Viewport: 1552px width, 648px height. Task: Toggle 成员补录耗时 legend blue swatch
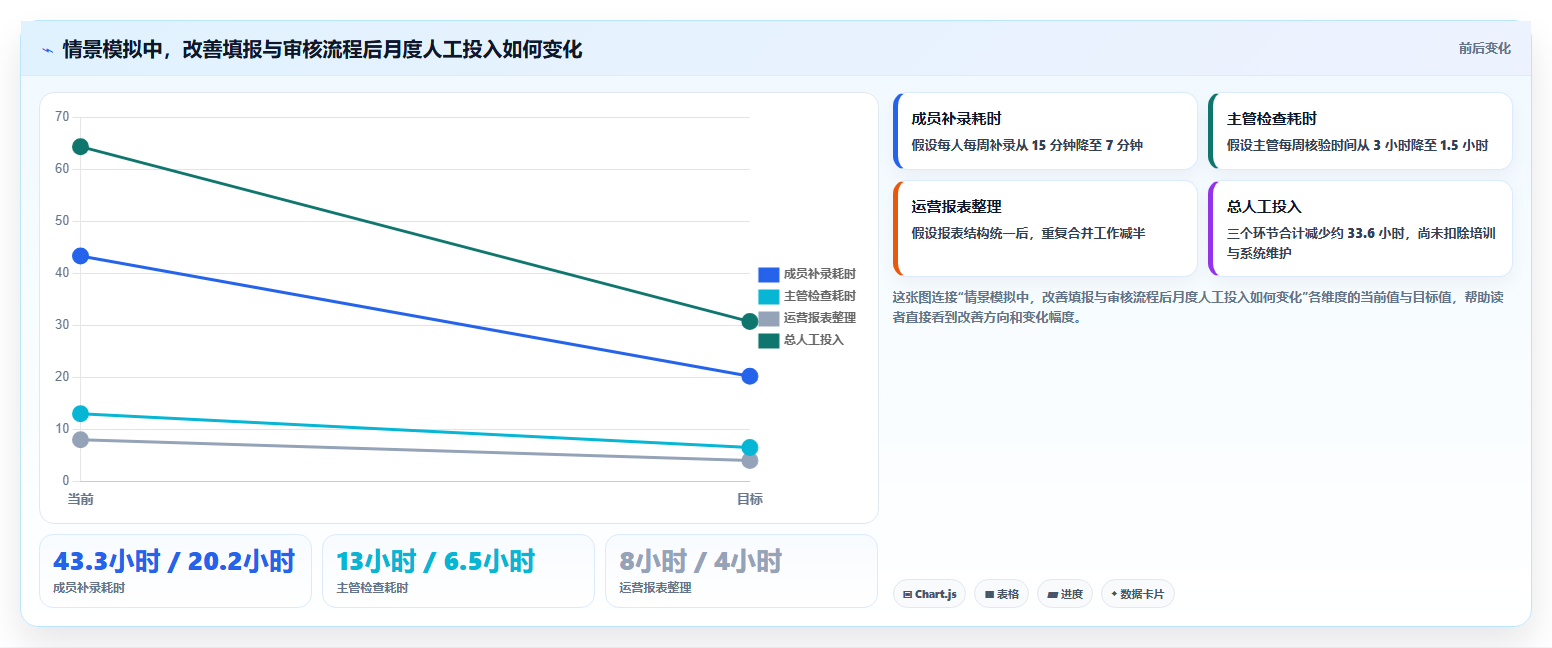click(768, 274)
